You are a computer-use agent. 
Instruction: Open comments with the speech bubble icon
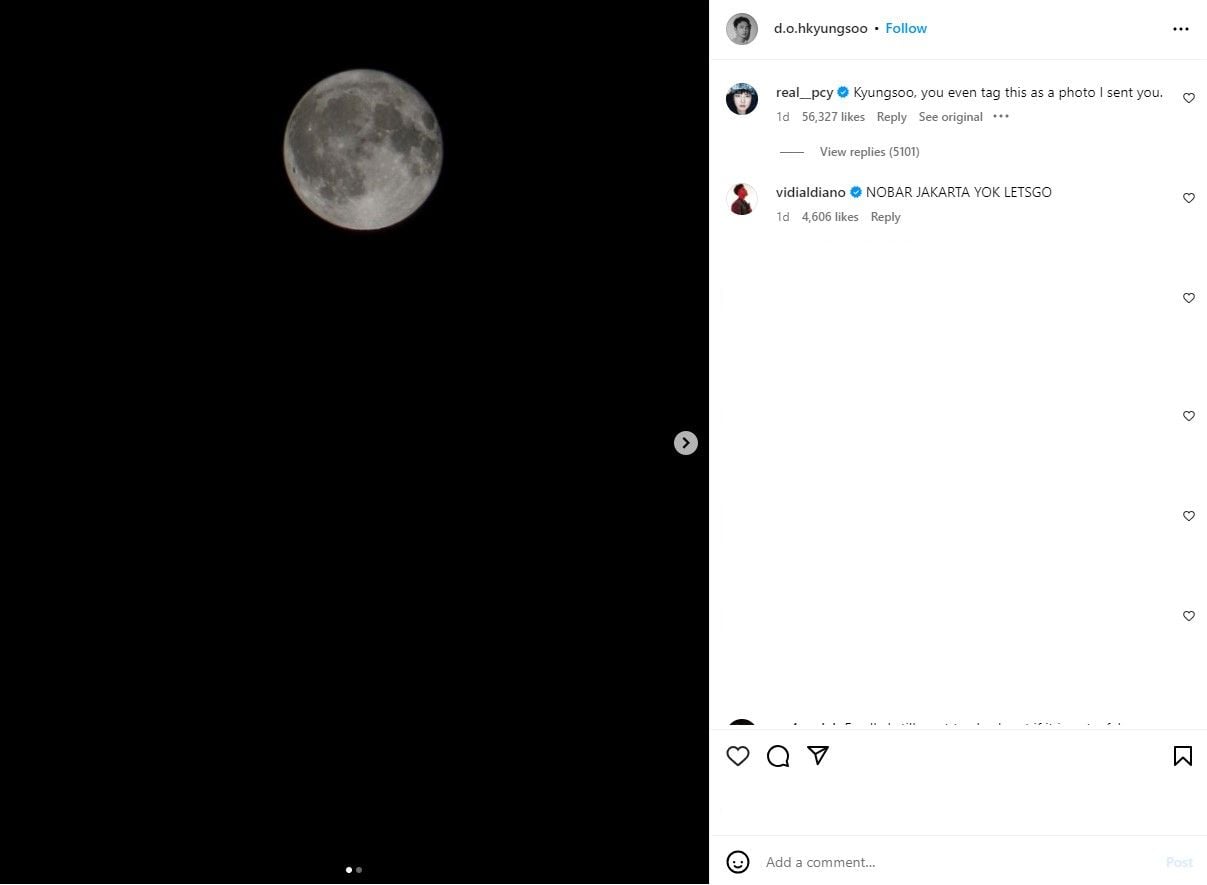click(x=778, y=757)
